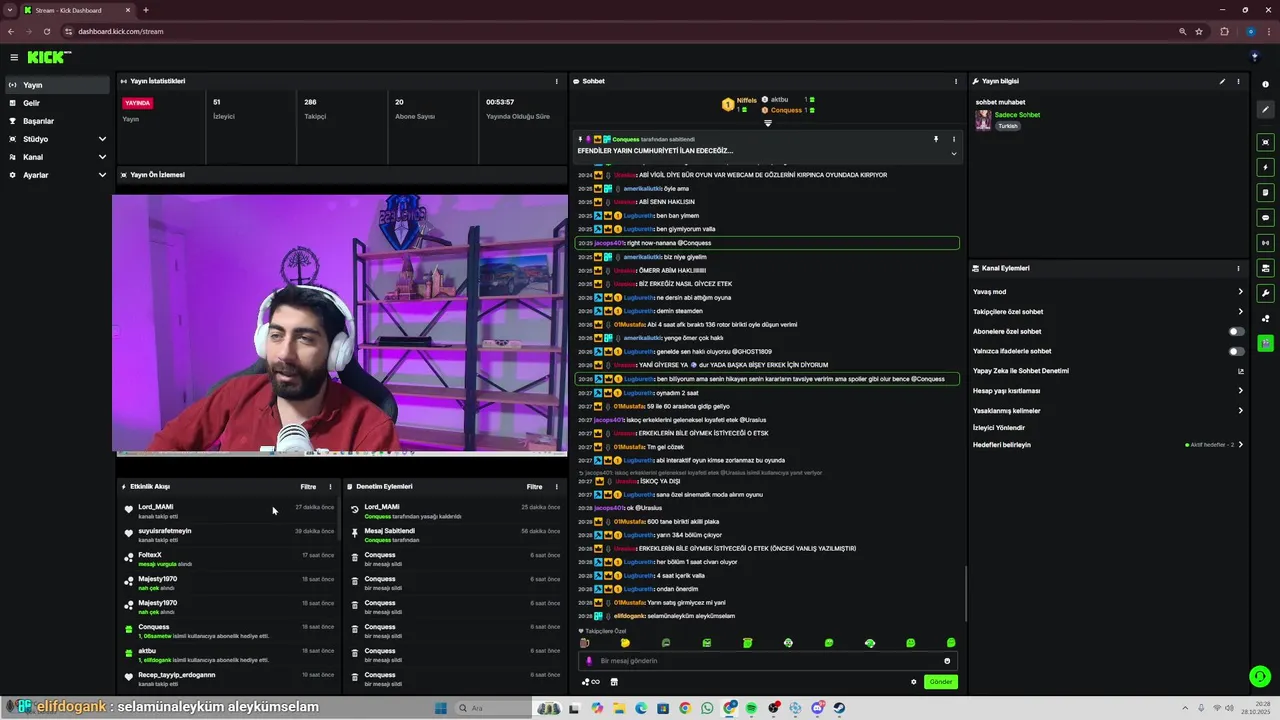The width and height of the screenshot is (1280, 720).
Task: Click Sadece Sohbet category link
Action: pyautogui.click(x=1017, y=115)
